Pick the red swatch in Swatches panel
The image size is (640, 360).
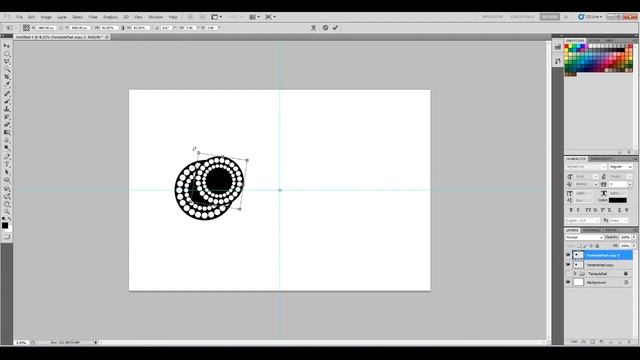(x=567, y=46)
